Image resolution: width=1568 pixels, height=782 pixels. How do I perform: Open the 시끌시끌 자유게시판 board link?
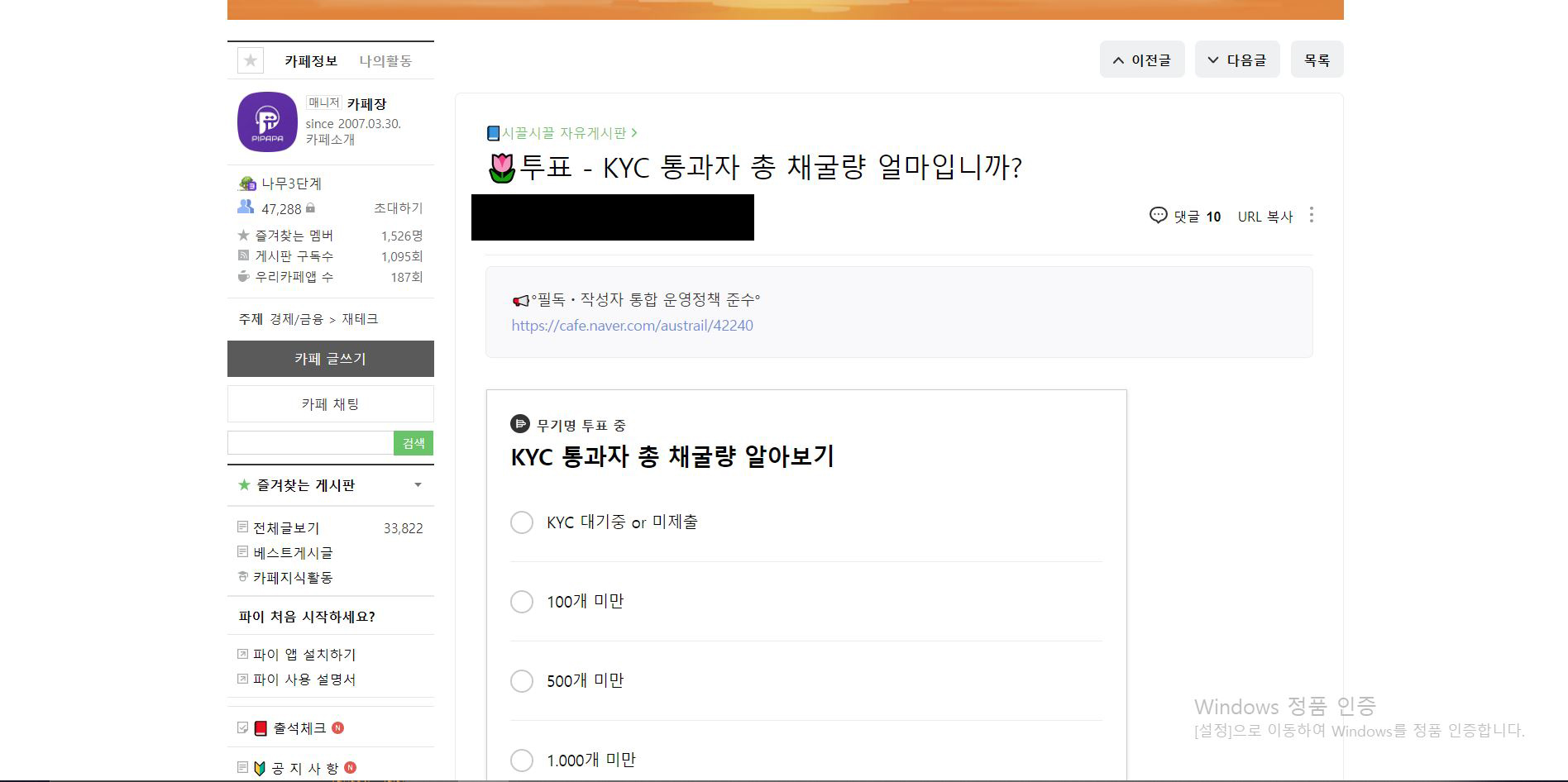coord(564,133)
